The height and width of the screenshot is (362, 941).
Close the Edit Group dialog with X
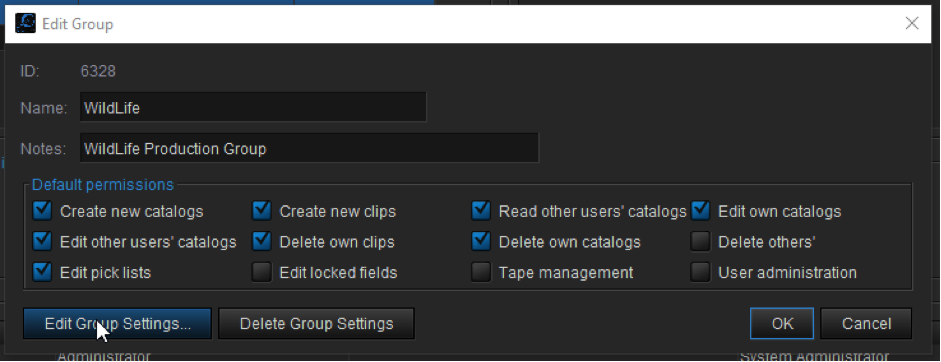[912, 23]
